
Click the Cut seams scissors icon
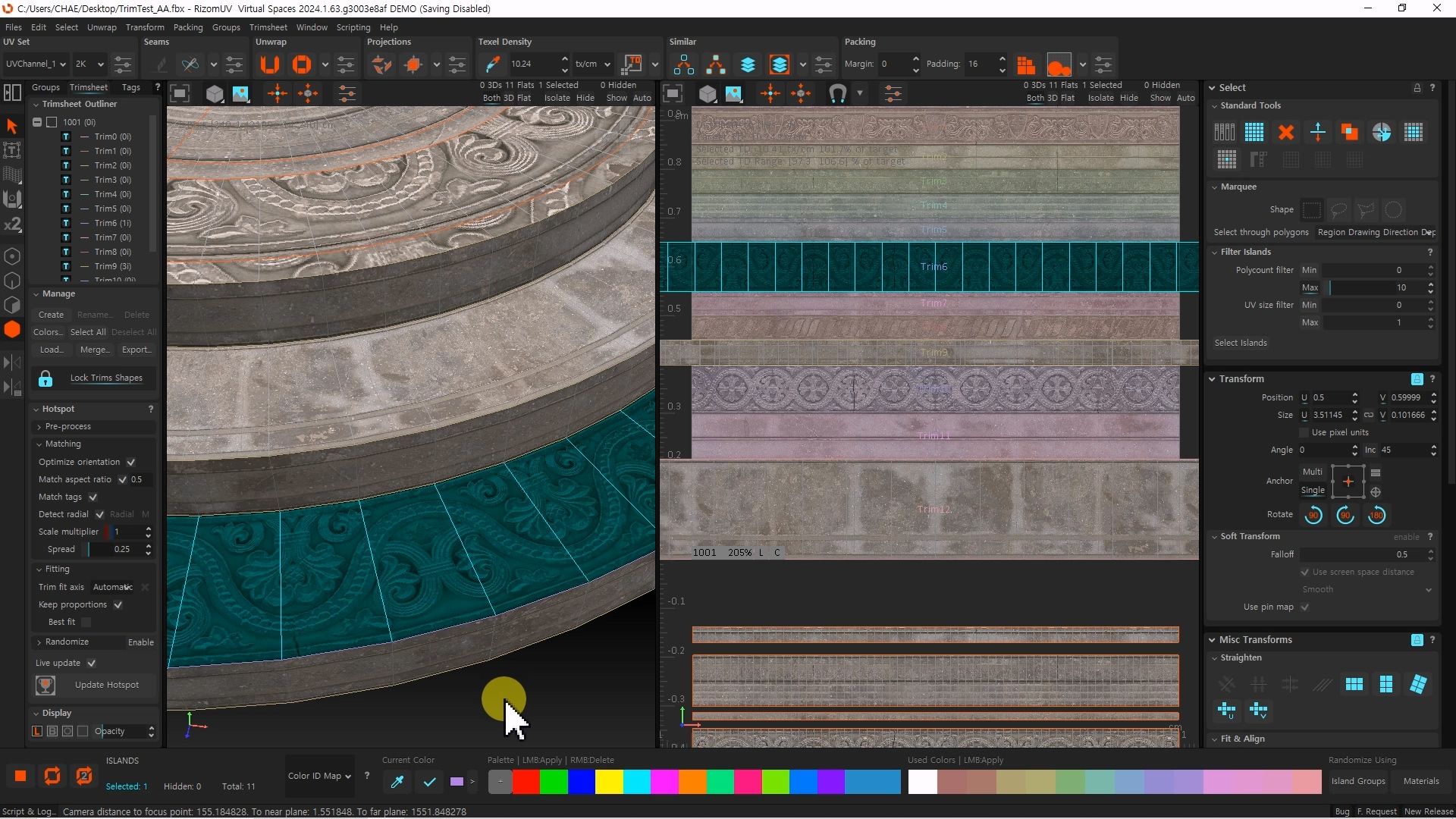190,64
